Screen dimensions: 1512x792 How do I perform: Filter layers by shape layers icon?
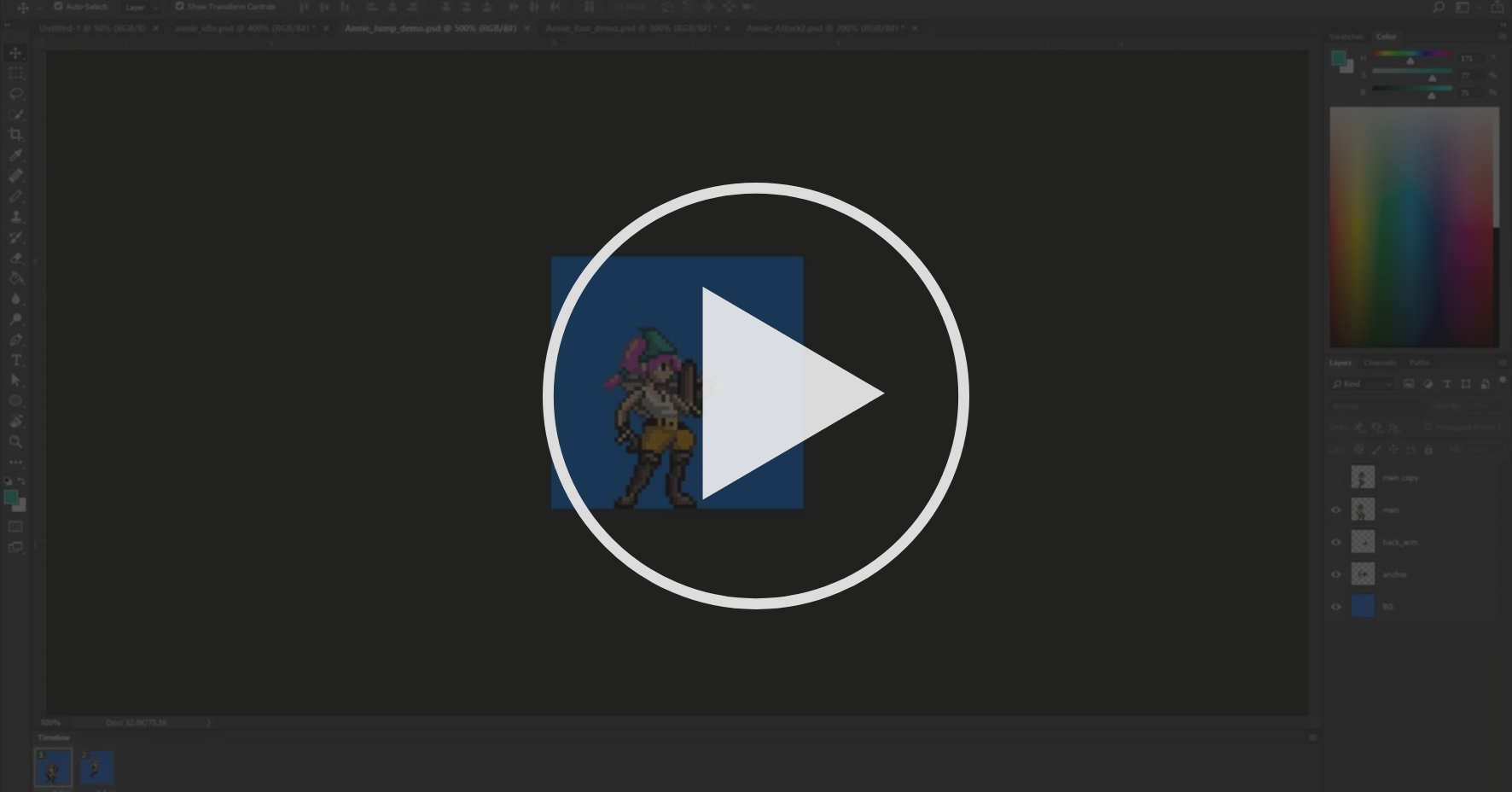pyautogui.click(x=1466, y=384)
